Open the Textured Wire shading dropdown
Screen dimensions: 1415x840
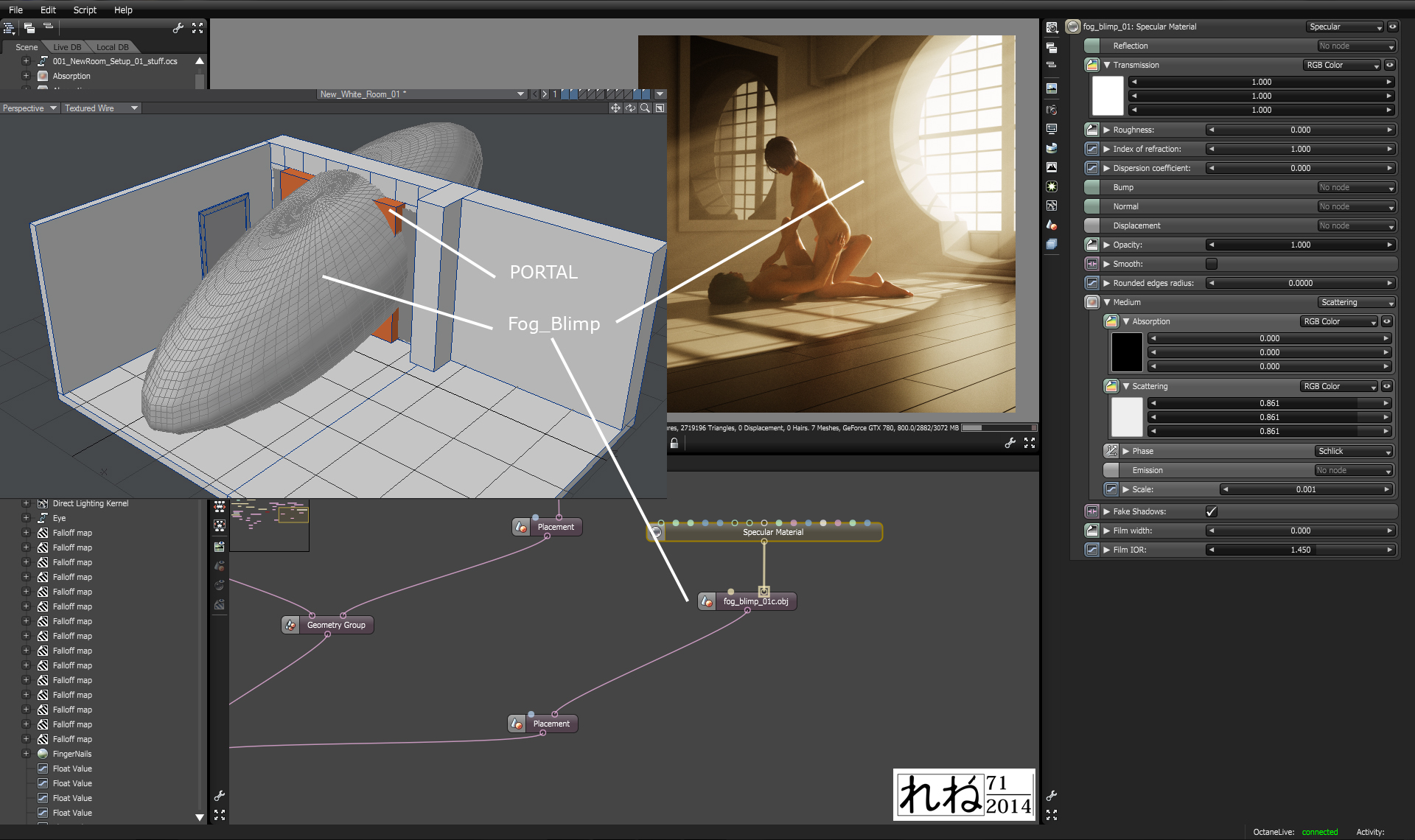coord(101,108)
